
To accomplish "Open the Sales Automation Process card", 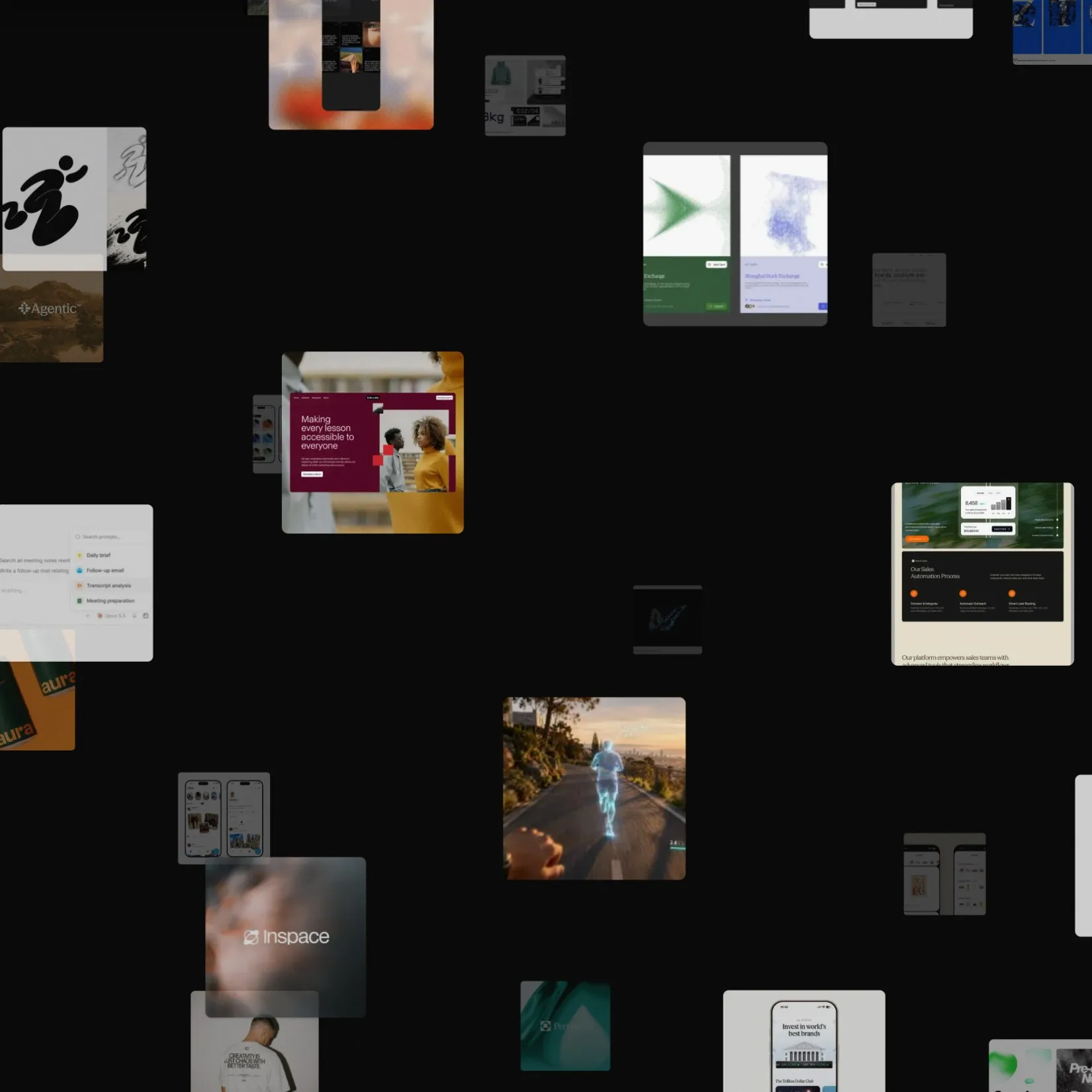I will (x=983, y=574).
